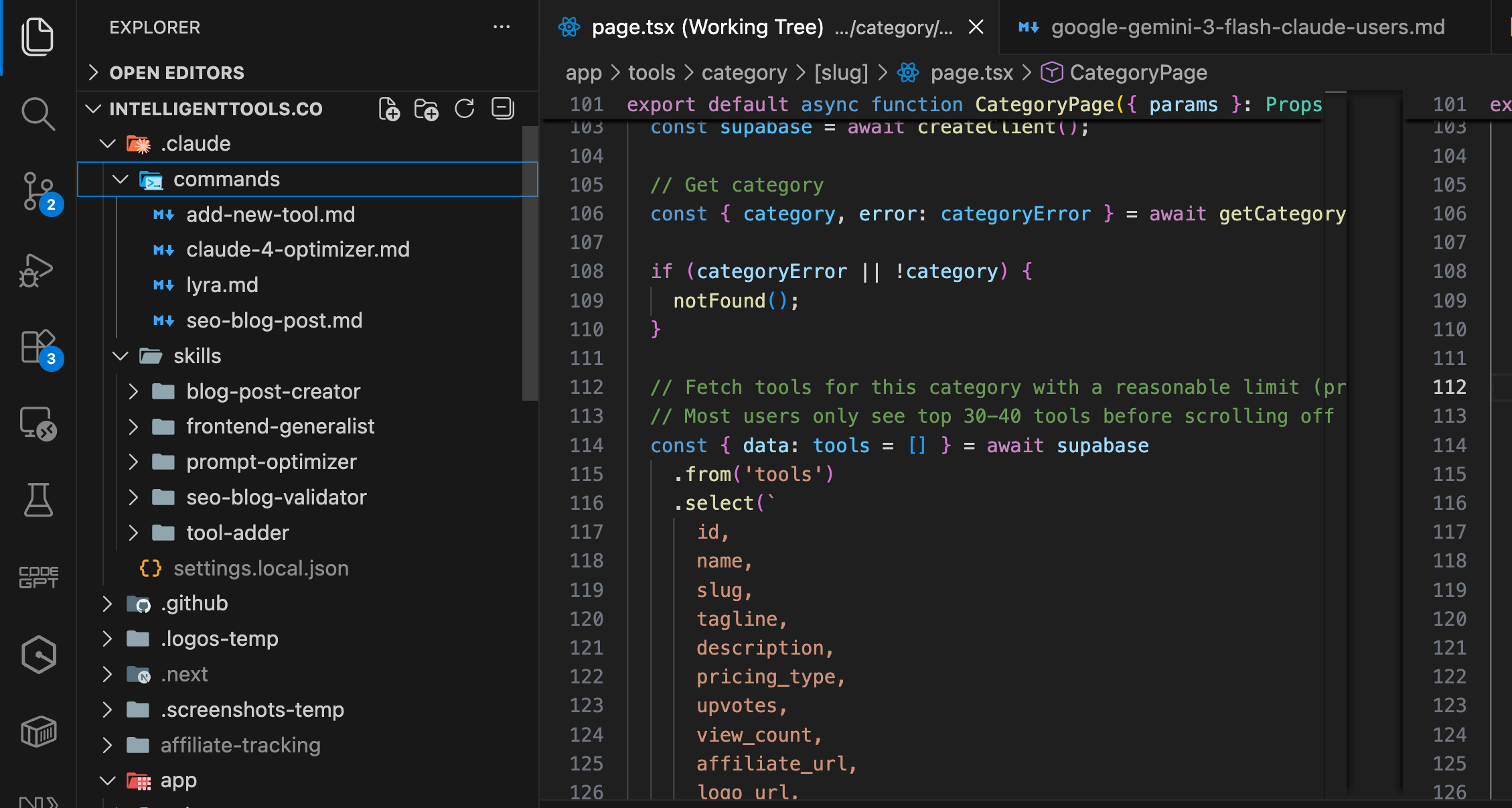Open the Run and Debug view
1512x808 pixels.
point(38,270)
